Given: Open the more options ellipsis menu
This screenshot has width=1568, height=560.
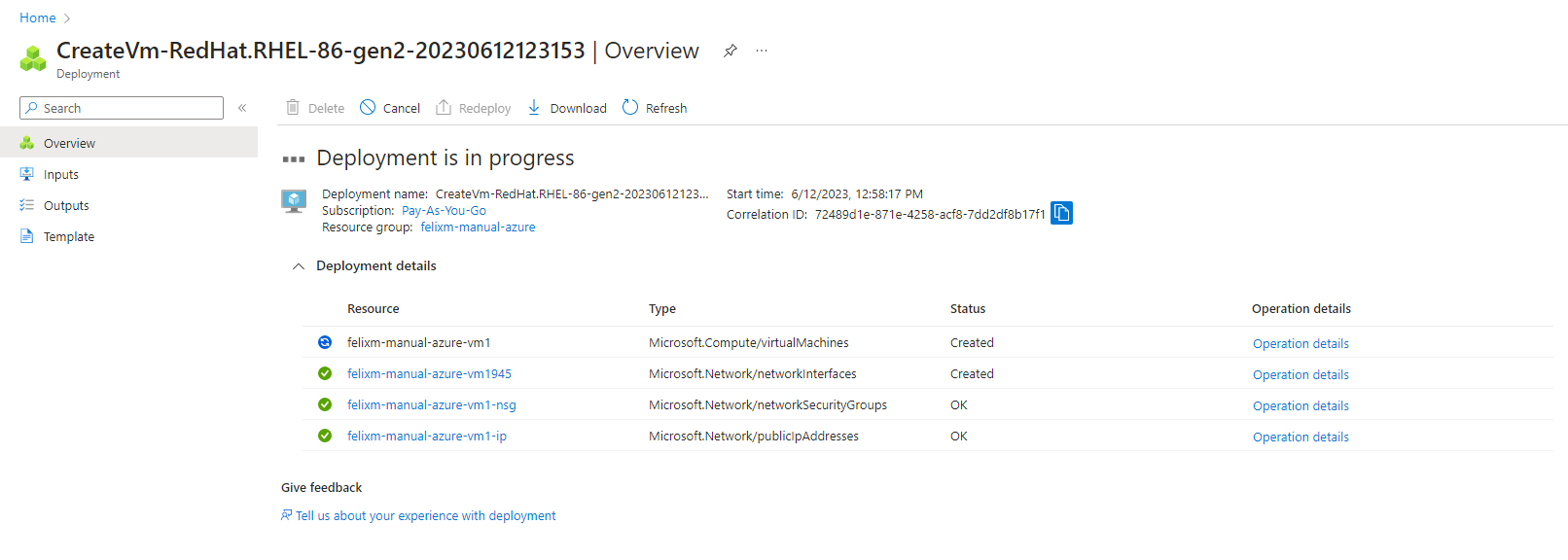Looking at the screenshot, I should (x=762, y=51).
